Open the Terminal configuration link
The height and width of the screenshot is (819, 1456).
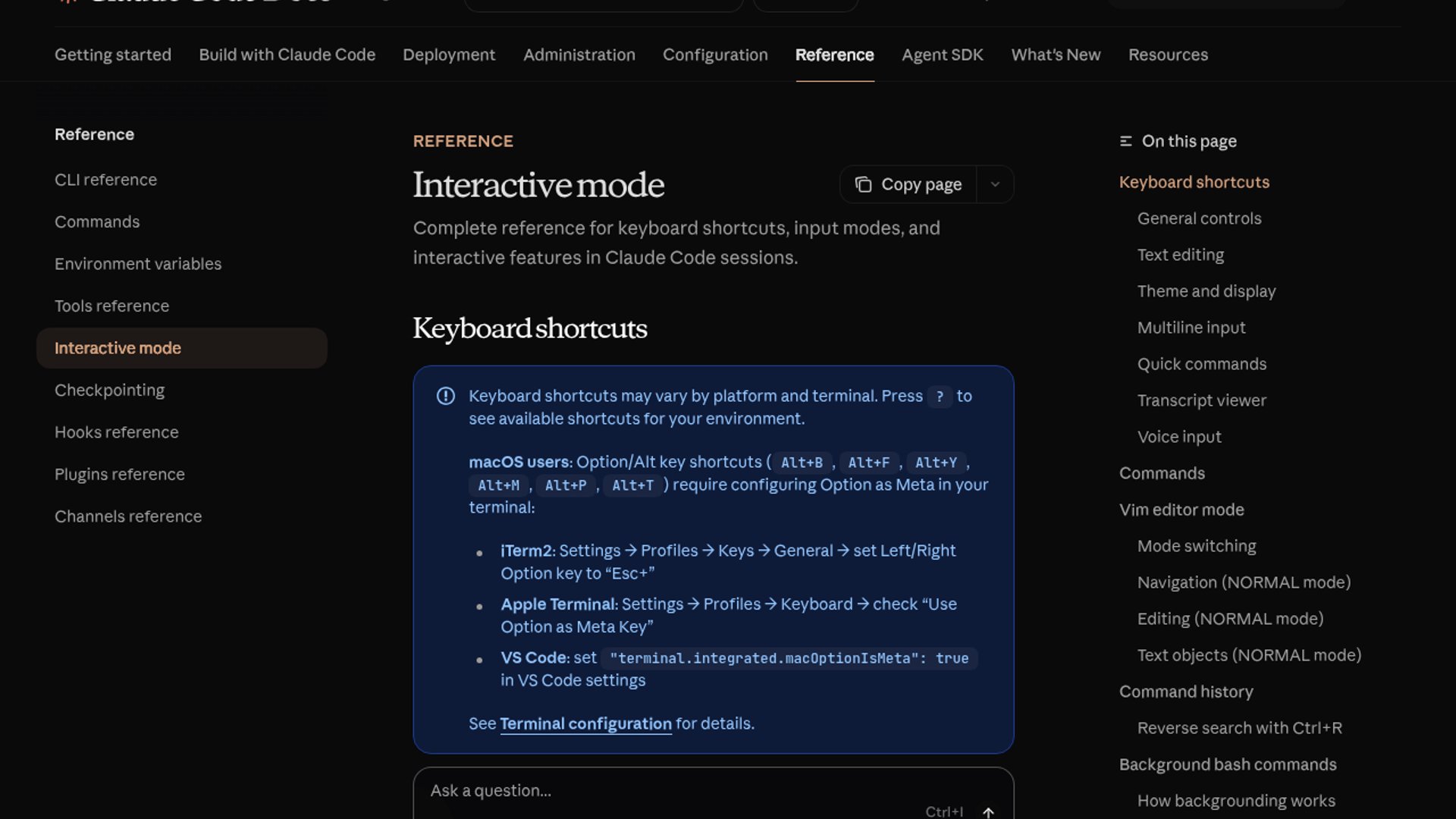pyautogui.click(x=585, y=723)
